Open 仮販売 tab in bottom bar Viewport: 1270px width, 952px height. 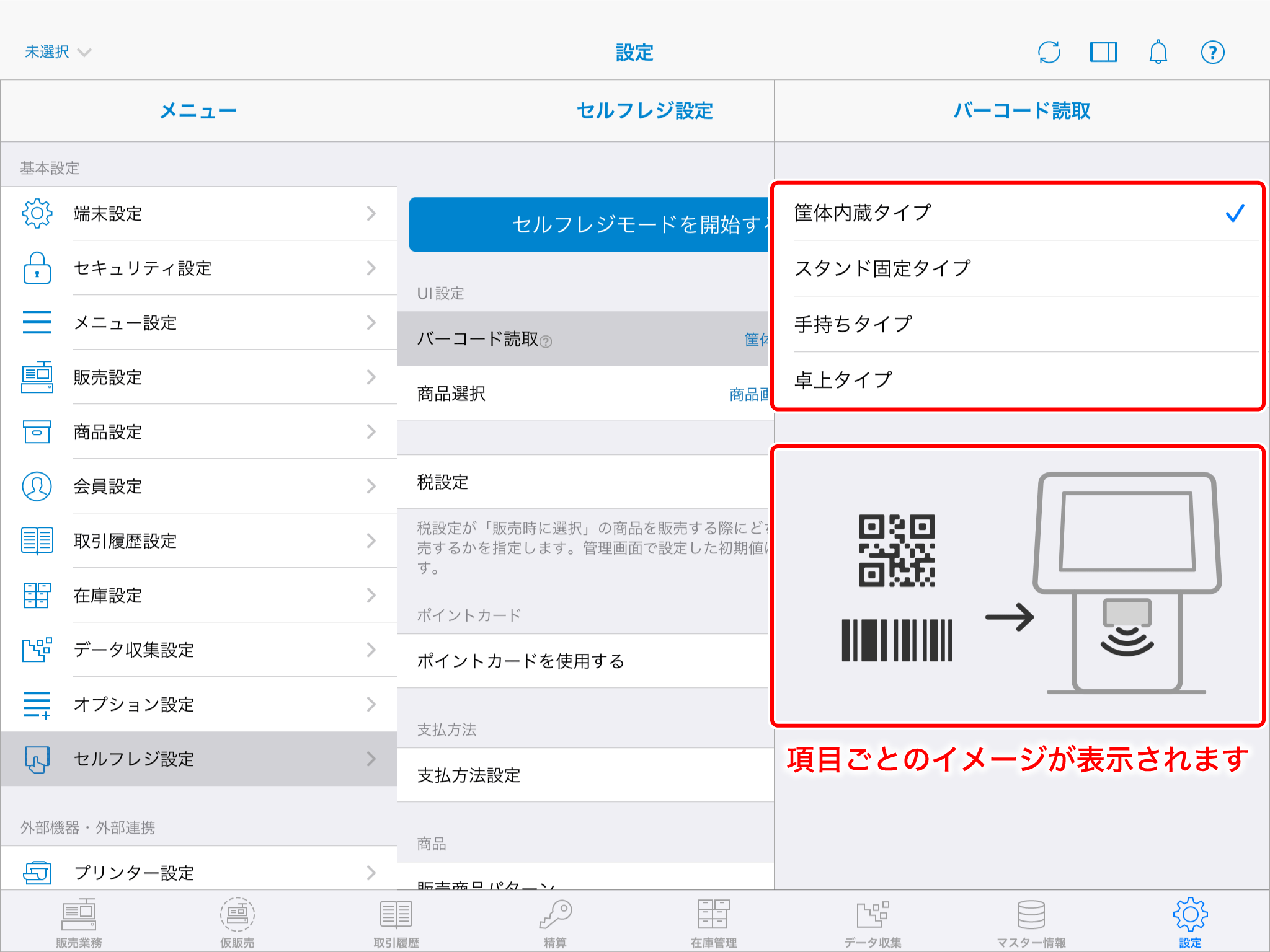click(238, 923)
